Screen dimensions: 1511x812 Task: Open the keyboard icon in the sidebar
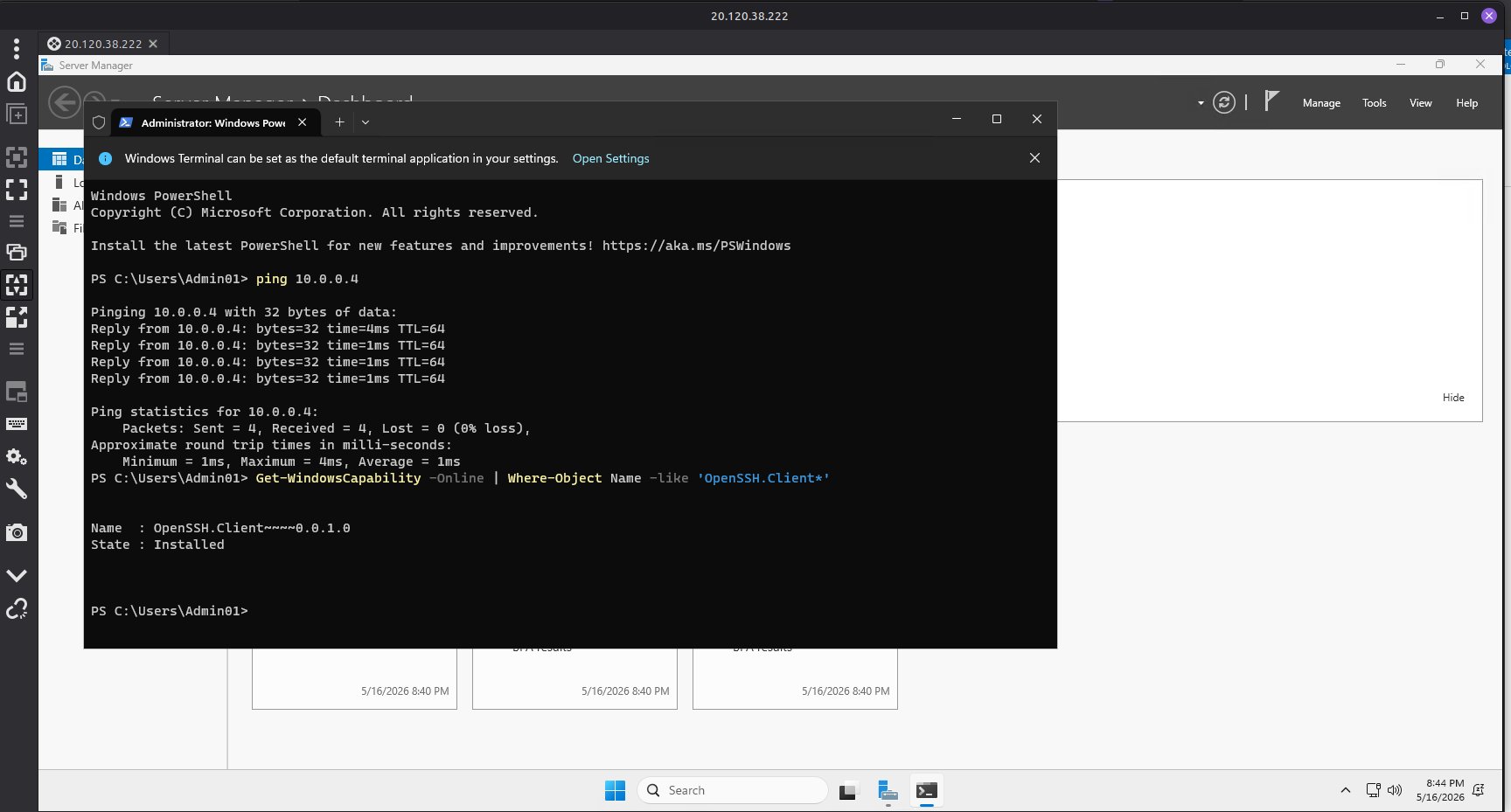(17, 424)
